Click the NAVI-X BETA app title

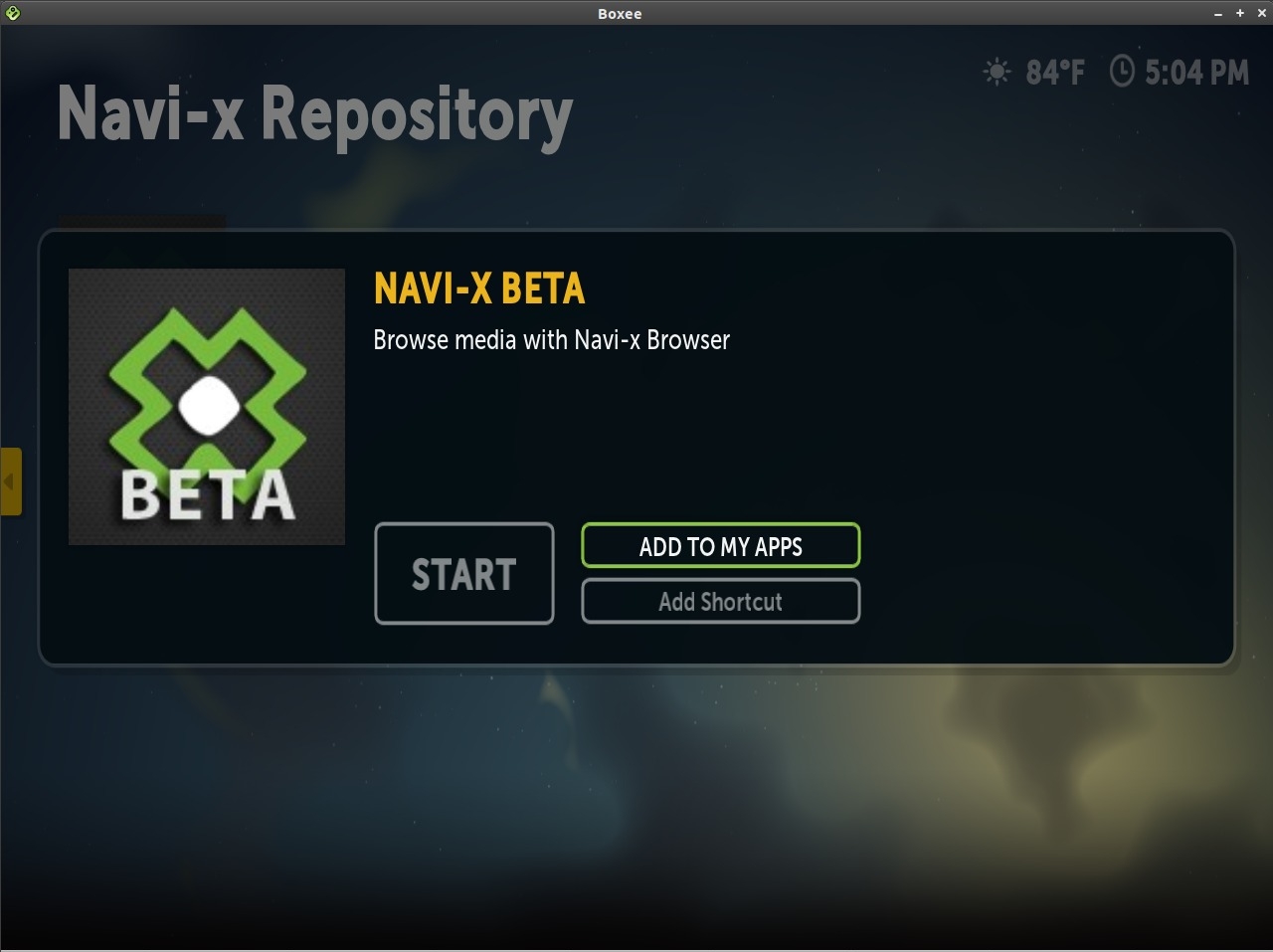pyautogui.click(x=479, y=288)
